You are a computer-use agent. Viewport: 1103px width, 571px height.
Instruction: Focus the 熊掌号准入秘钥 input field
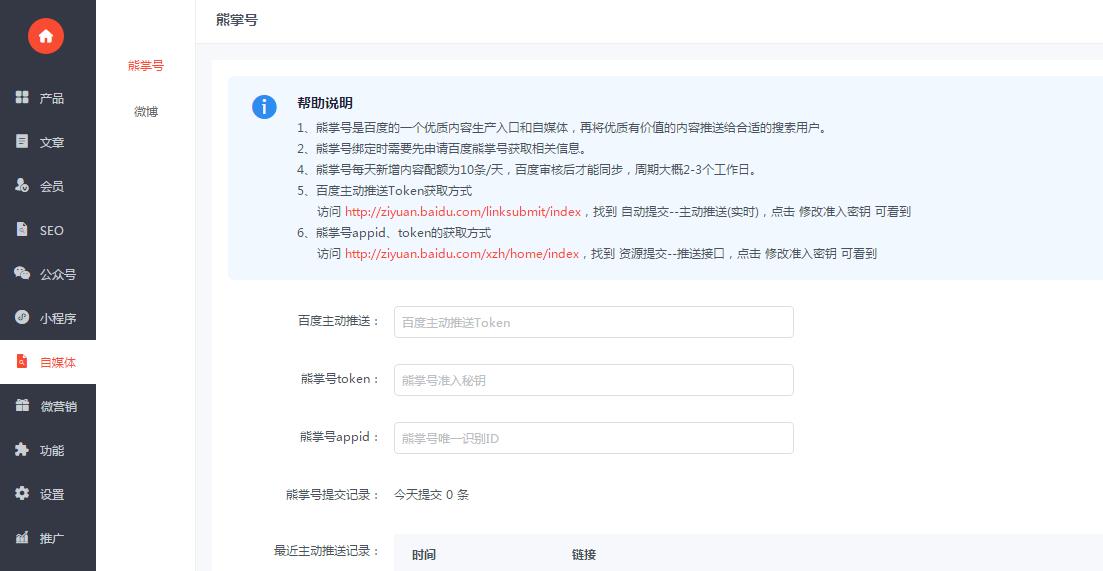pos(594,380)
